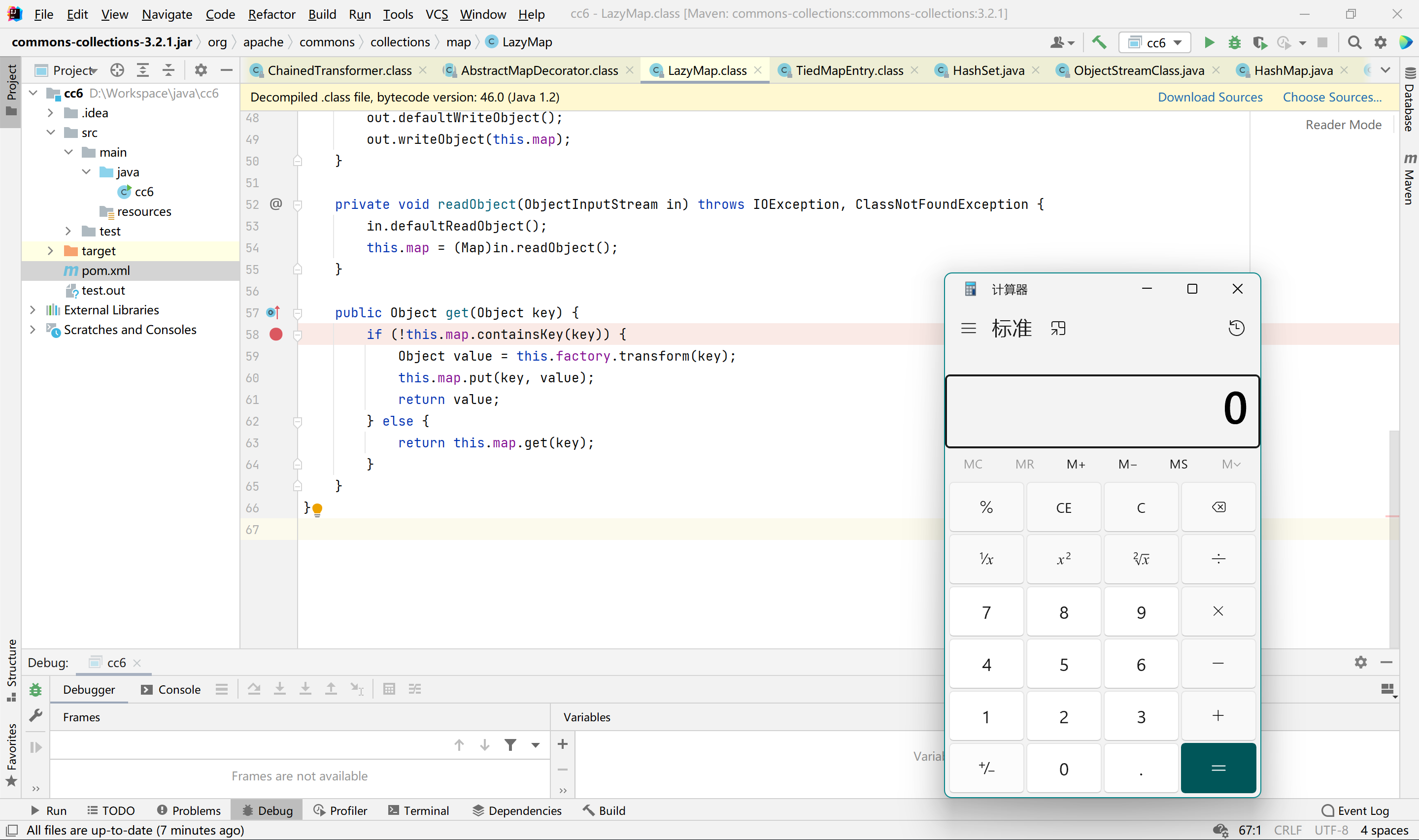
Task: Toggle Reader Mode in the editor
Action: point(1343,125)
